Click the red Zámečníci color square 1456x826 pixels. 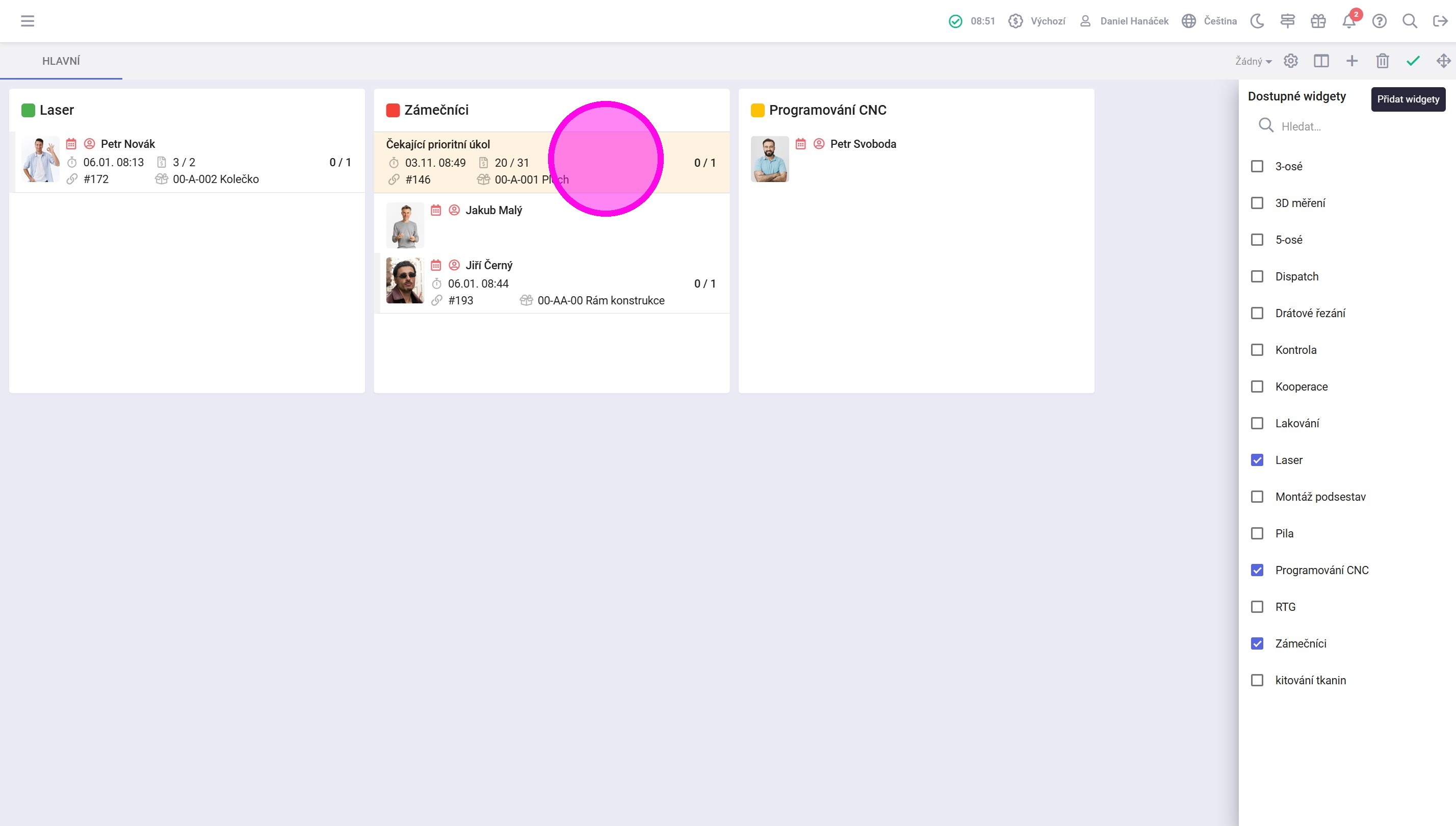393,110
